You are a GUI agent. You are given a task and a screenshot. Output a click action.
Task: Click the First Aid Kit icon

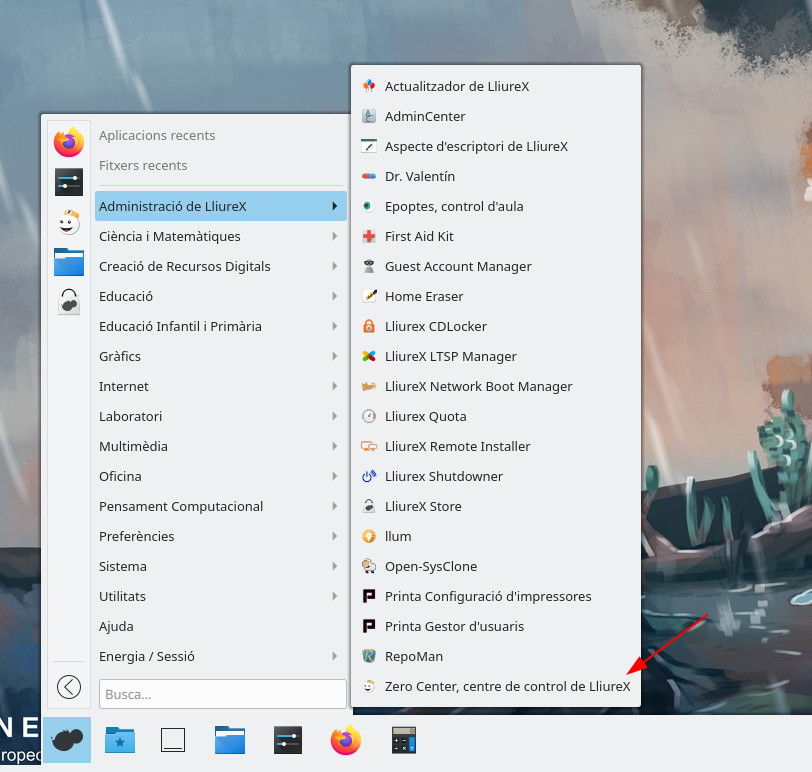(x=369, y=236)
